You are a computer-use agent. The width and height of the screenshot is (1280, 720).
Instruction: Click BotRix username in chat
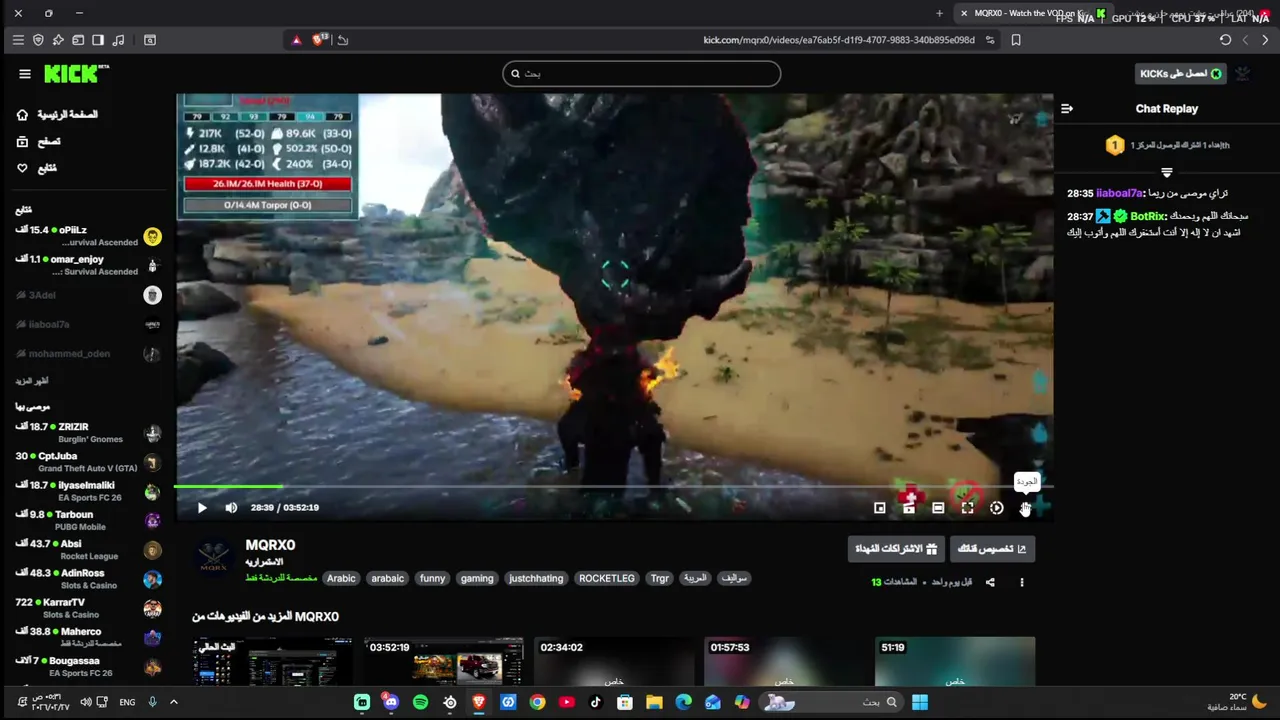click(x=1148, y=216)
